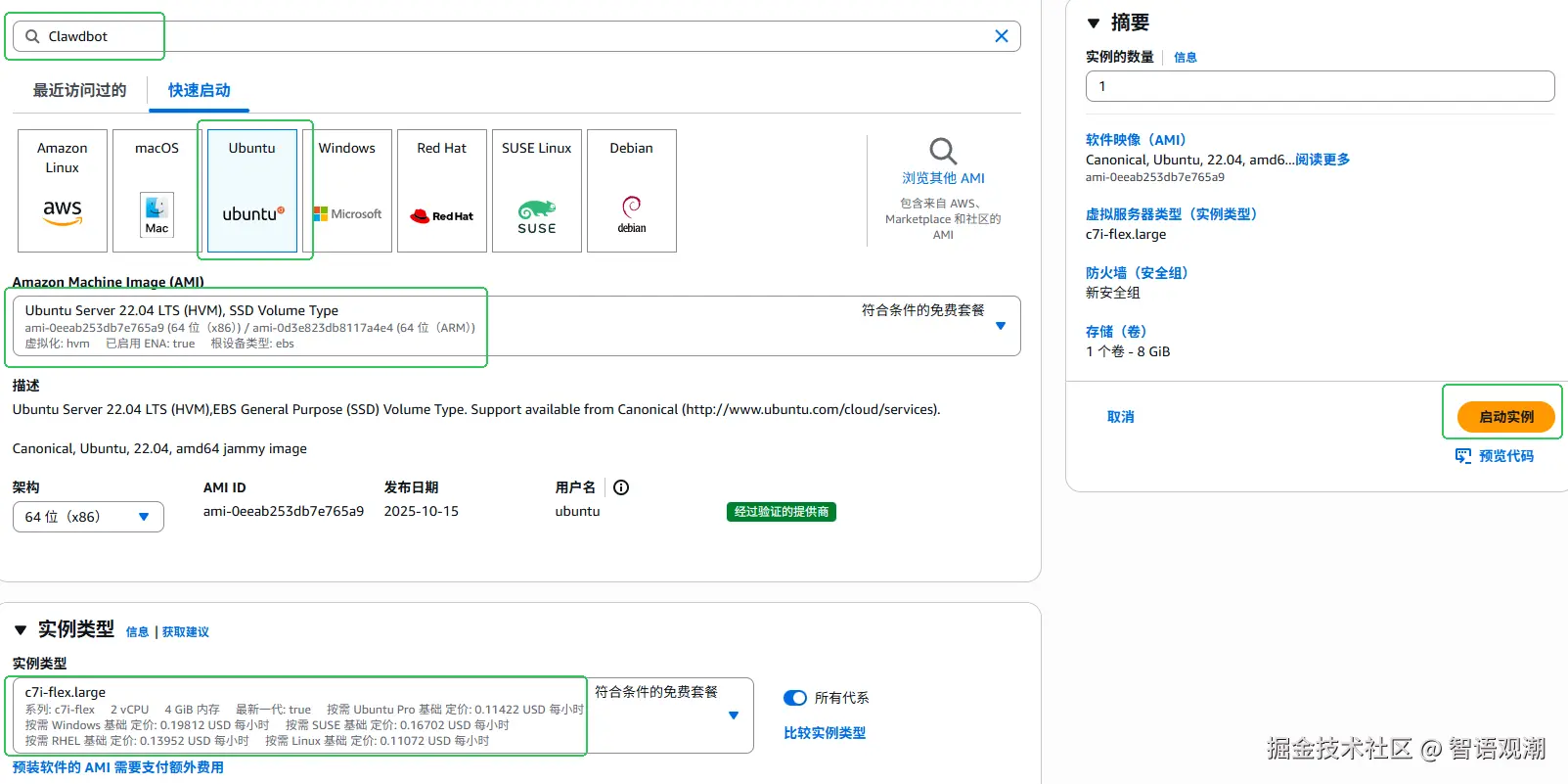Image resolution: width=1568 pixels, height=784 pixels.
Task: Select the SUSE Linux AMI tile
Action: [x=537, y=191]
